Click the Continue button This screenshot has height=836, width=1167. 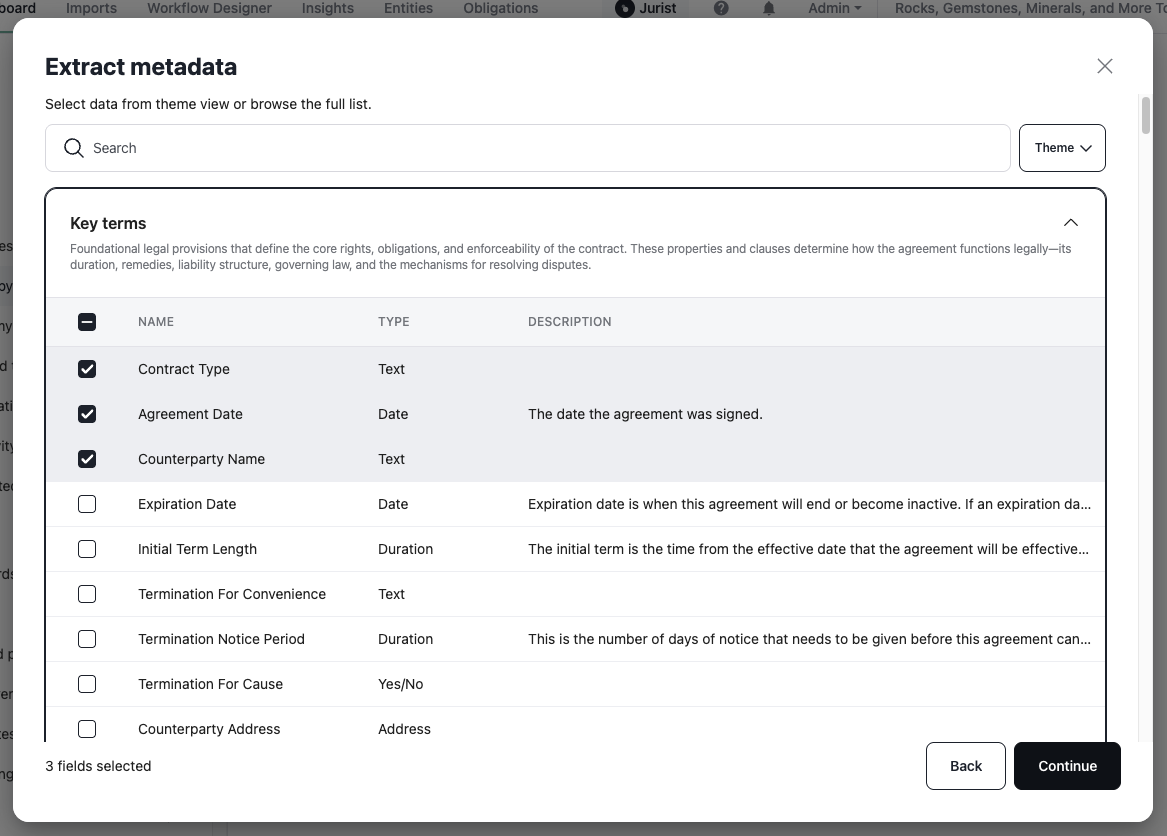click(x=1067, y=766)
